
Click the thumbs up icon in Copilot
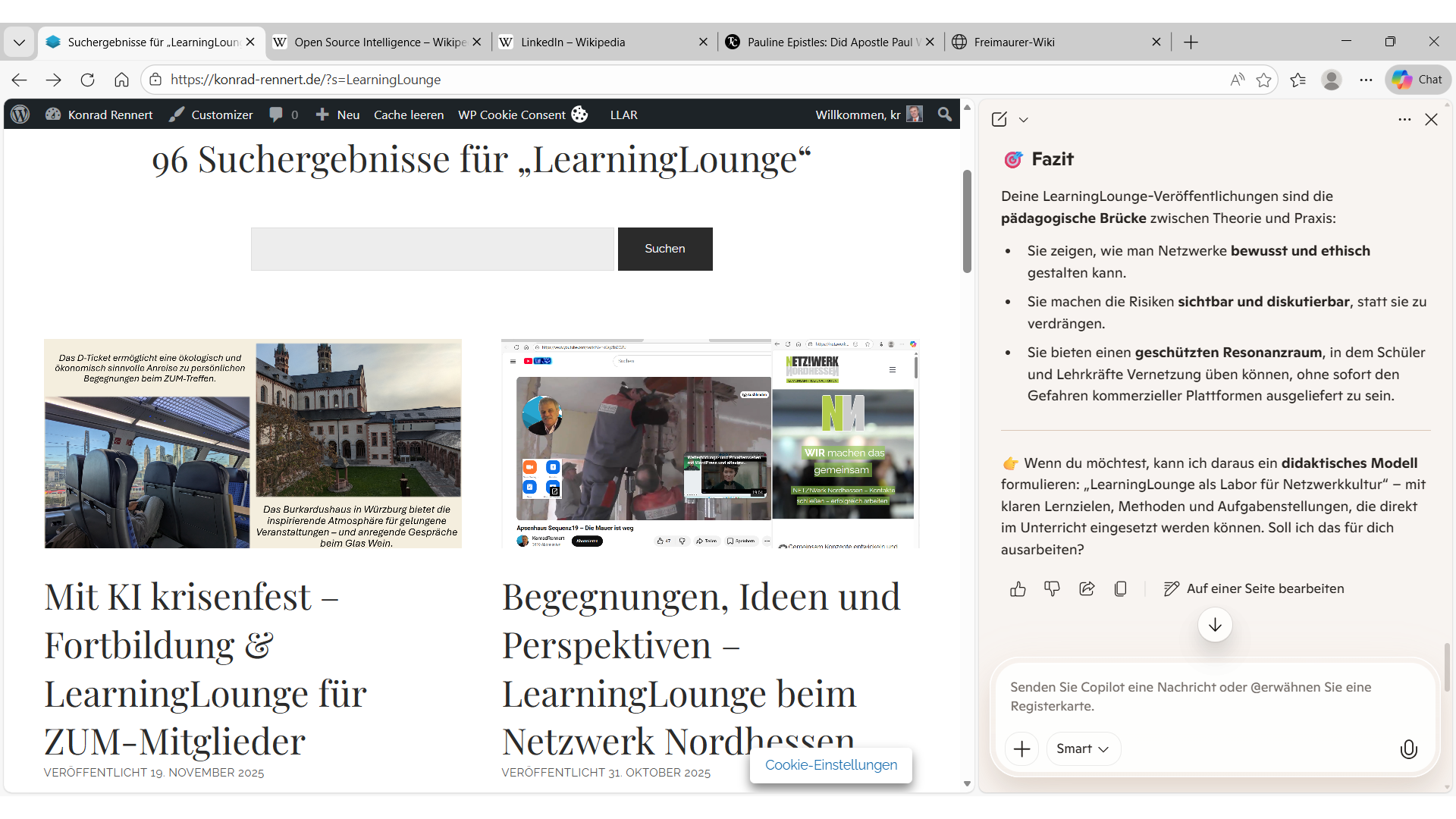coord(1018,589)
